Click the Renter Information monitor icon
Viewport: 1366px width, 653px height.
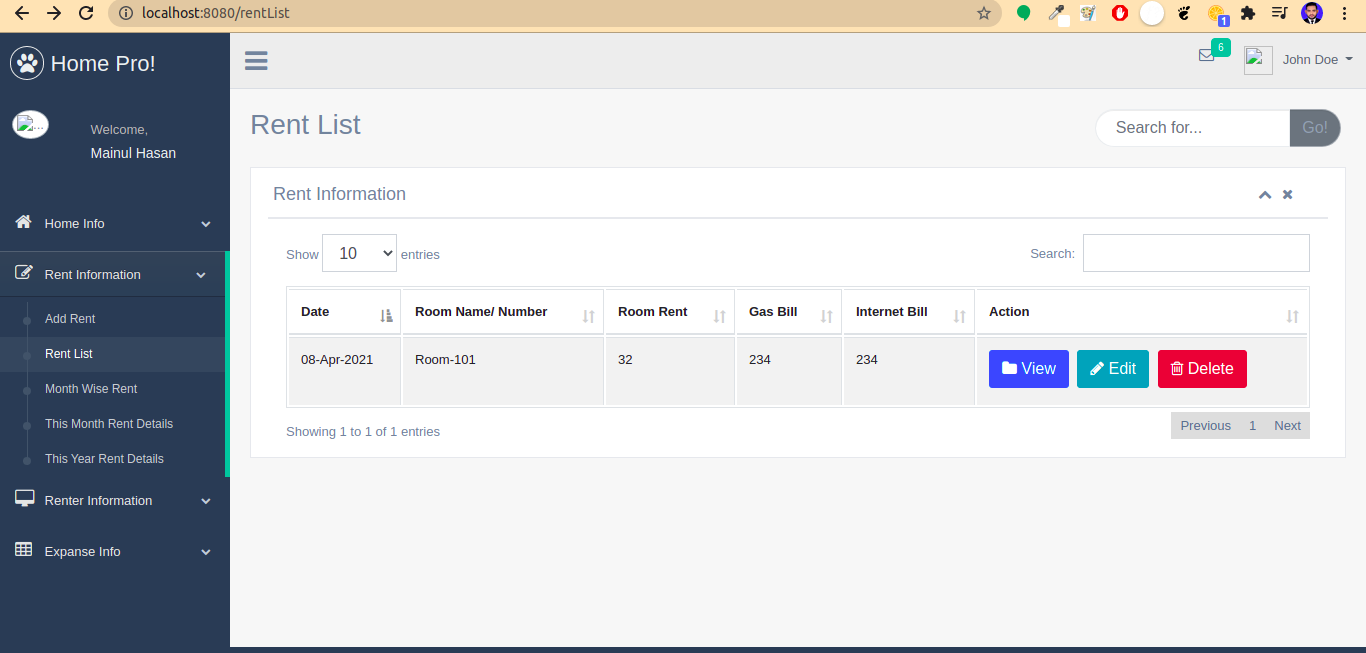tap(22, 499)
